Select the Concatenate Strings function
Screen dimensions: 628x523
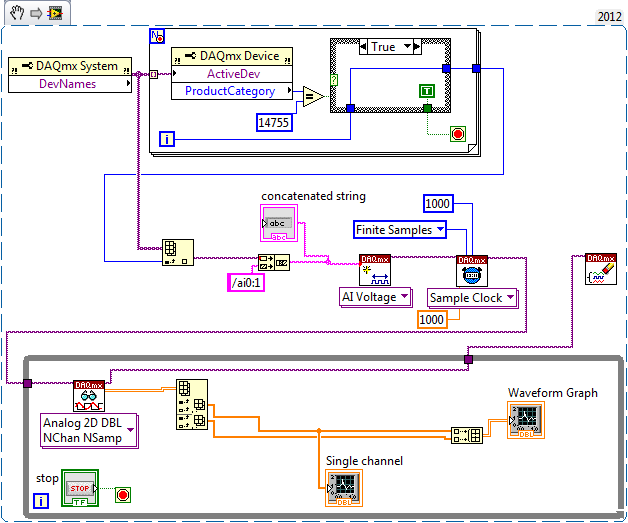[274, 262]
